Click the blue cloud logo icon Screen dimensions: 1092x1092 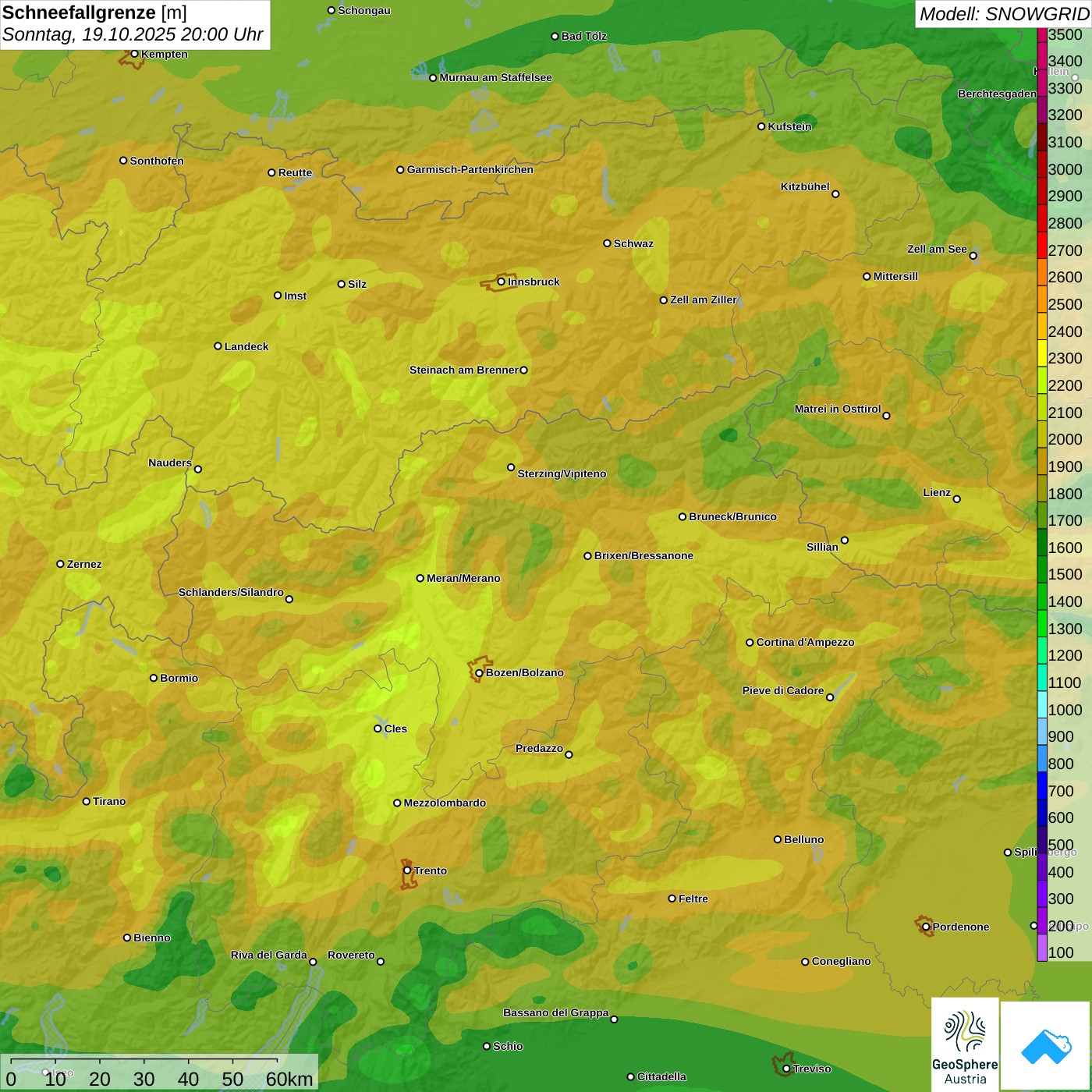pyautogui.click(x=1045, y=1045)
